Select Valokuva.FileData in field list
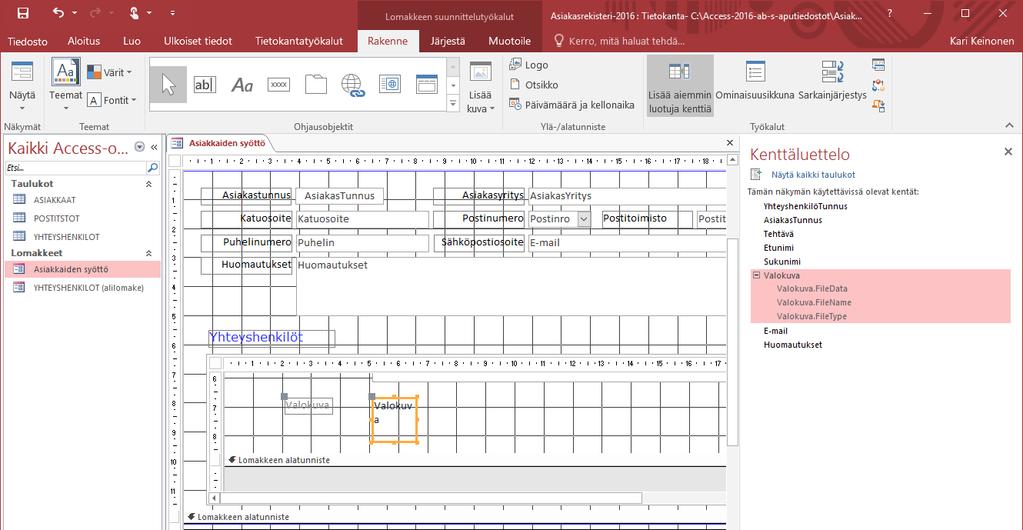 (x=812, y=288)
